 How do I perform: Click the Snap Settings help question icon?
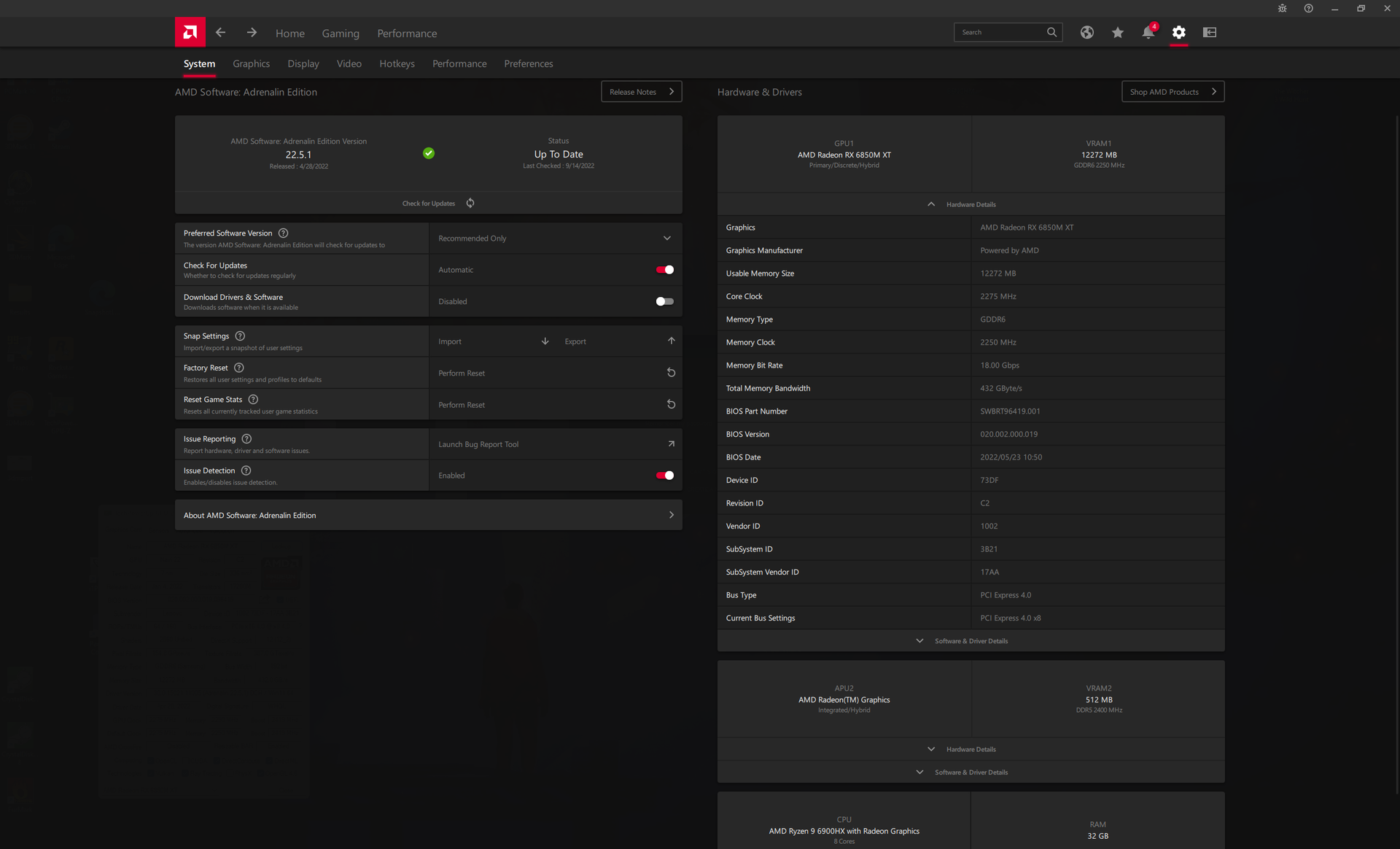[240, 336]
